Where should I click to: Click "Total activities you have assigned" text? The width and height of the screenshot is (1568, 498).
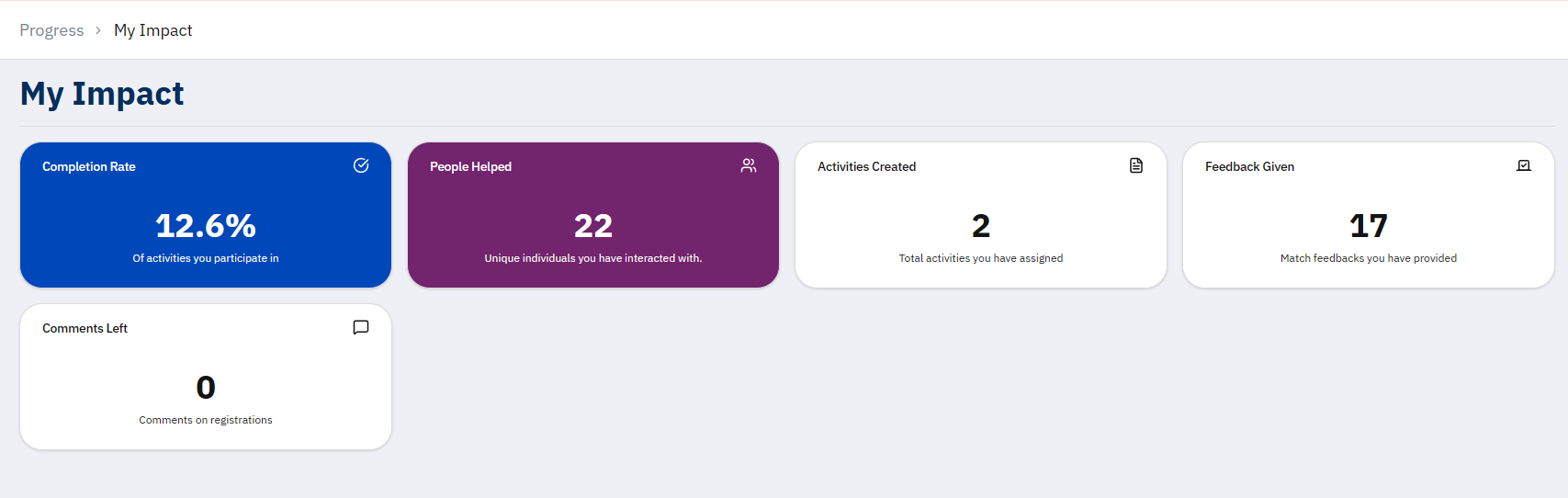pos(981,258)
